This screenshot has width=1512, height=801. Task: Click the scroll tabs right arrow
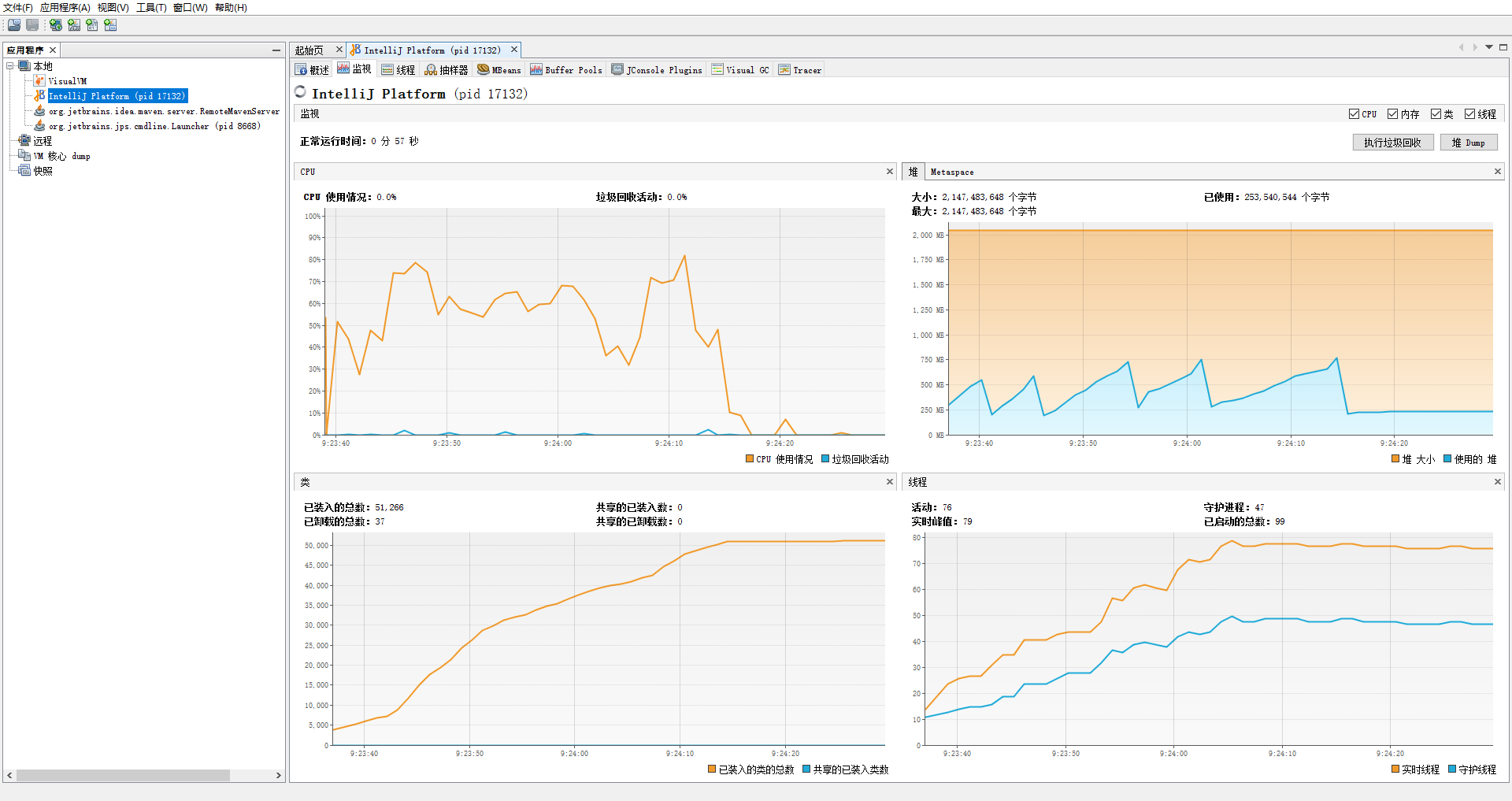coord(1475,47)
